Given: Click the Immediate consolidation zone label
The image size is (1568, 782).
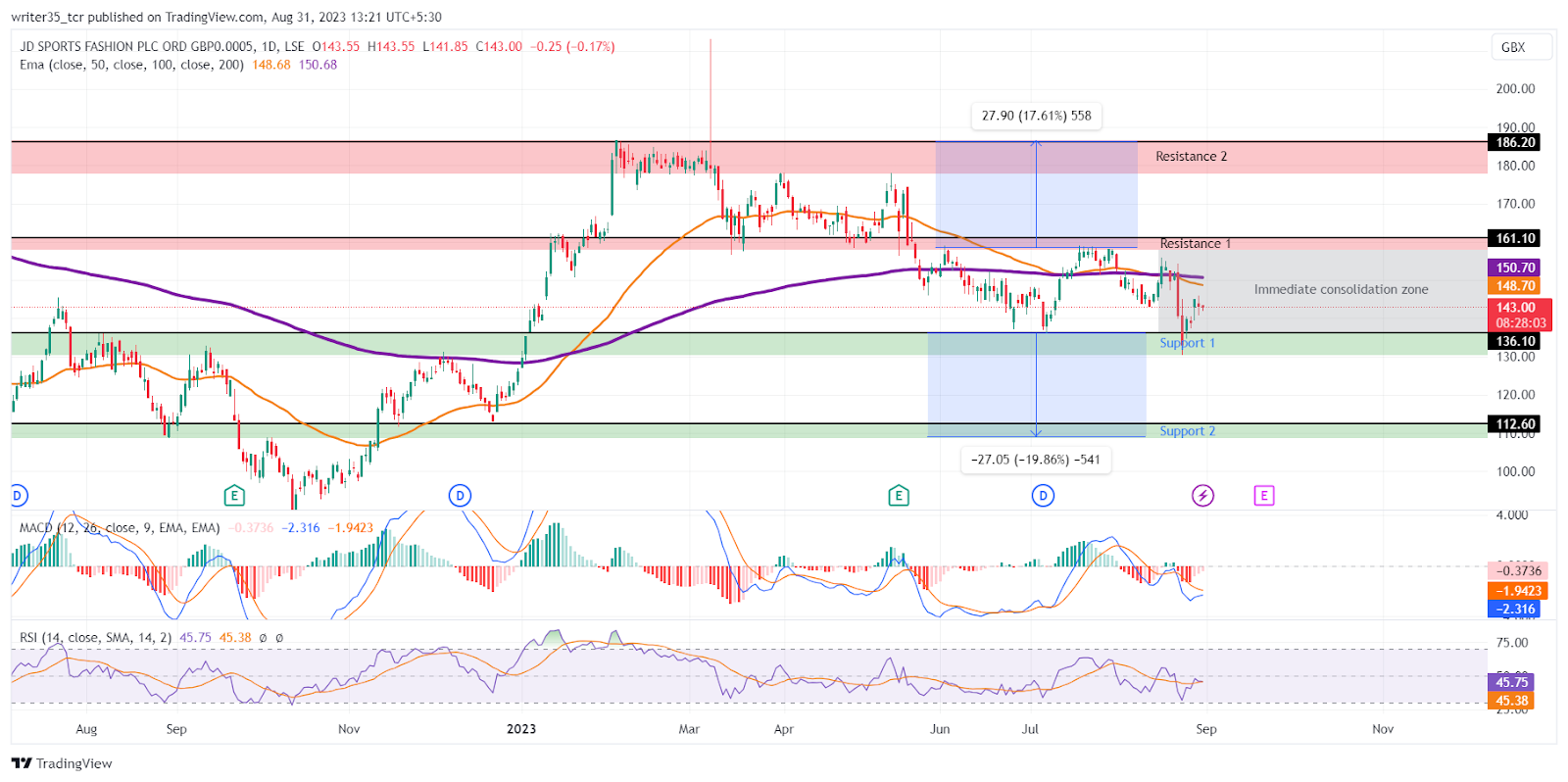Looking at the screenshot, I should (x=1341, y=290).
